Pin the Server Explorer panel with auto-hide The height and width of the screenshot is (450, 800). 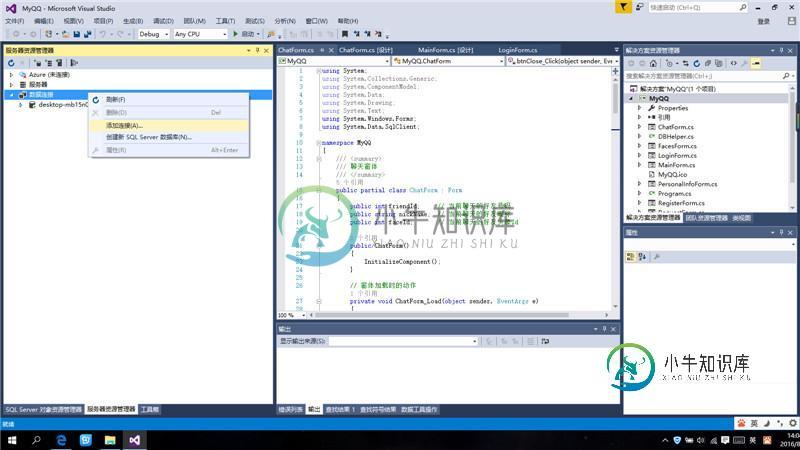click(257, 51)
